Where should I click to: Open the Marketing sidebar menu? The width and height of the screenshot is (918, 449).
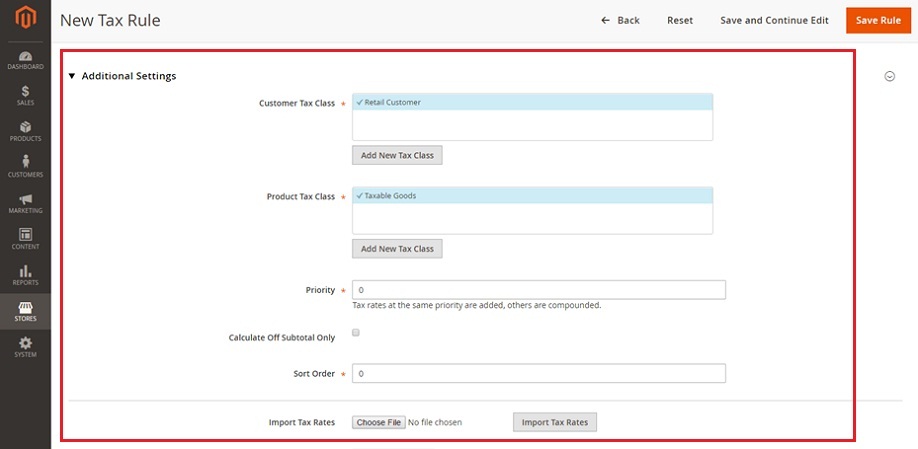pyautogui.click(x=25, y=203)
